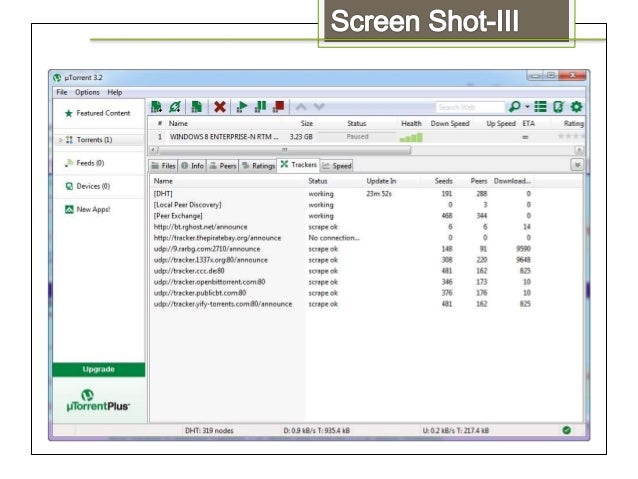Click the Add Torrent from URL icon
Screen dimensions: 638x479
coord(175,107)
